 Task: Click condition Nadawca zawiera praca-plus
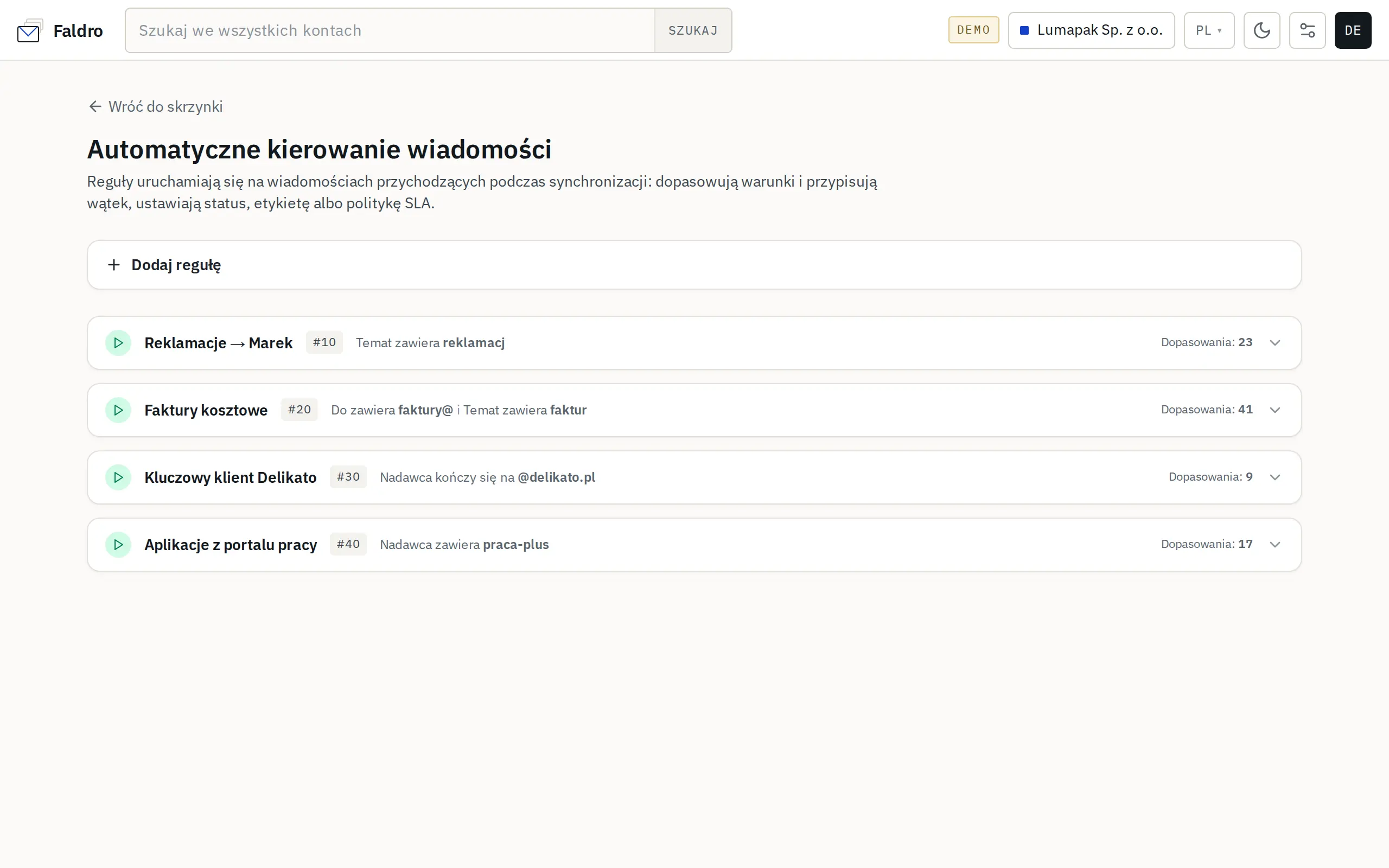[x=464, y=544]
